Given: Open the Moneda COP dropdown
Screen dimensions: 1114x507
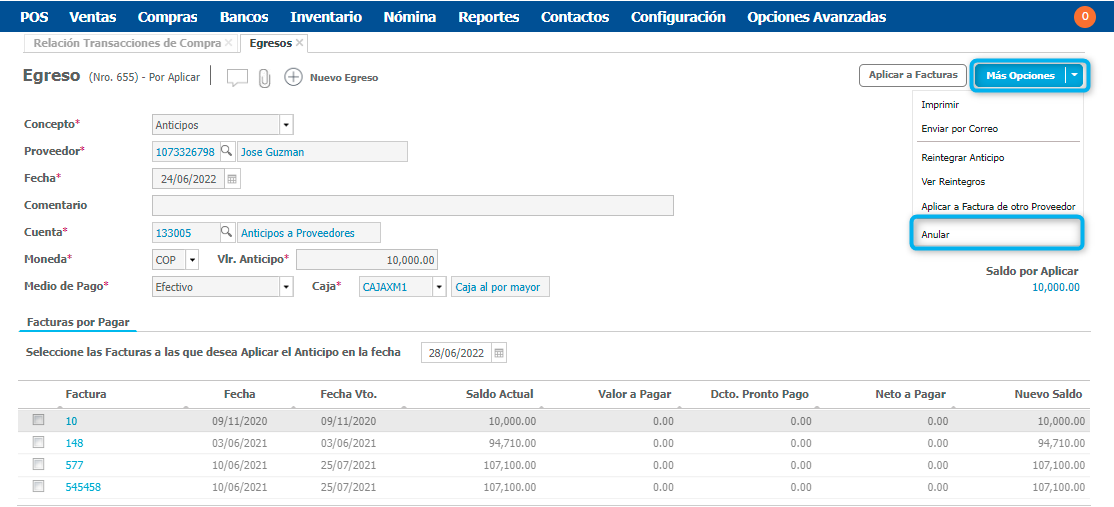Looking at the screenshot, I should pos(192,260).
